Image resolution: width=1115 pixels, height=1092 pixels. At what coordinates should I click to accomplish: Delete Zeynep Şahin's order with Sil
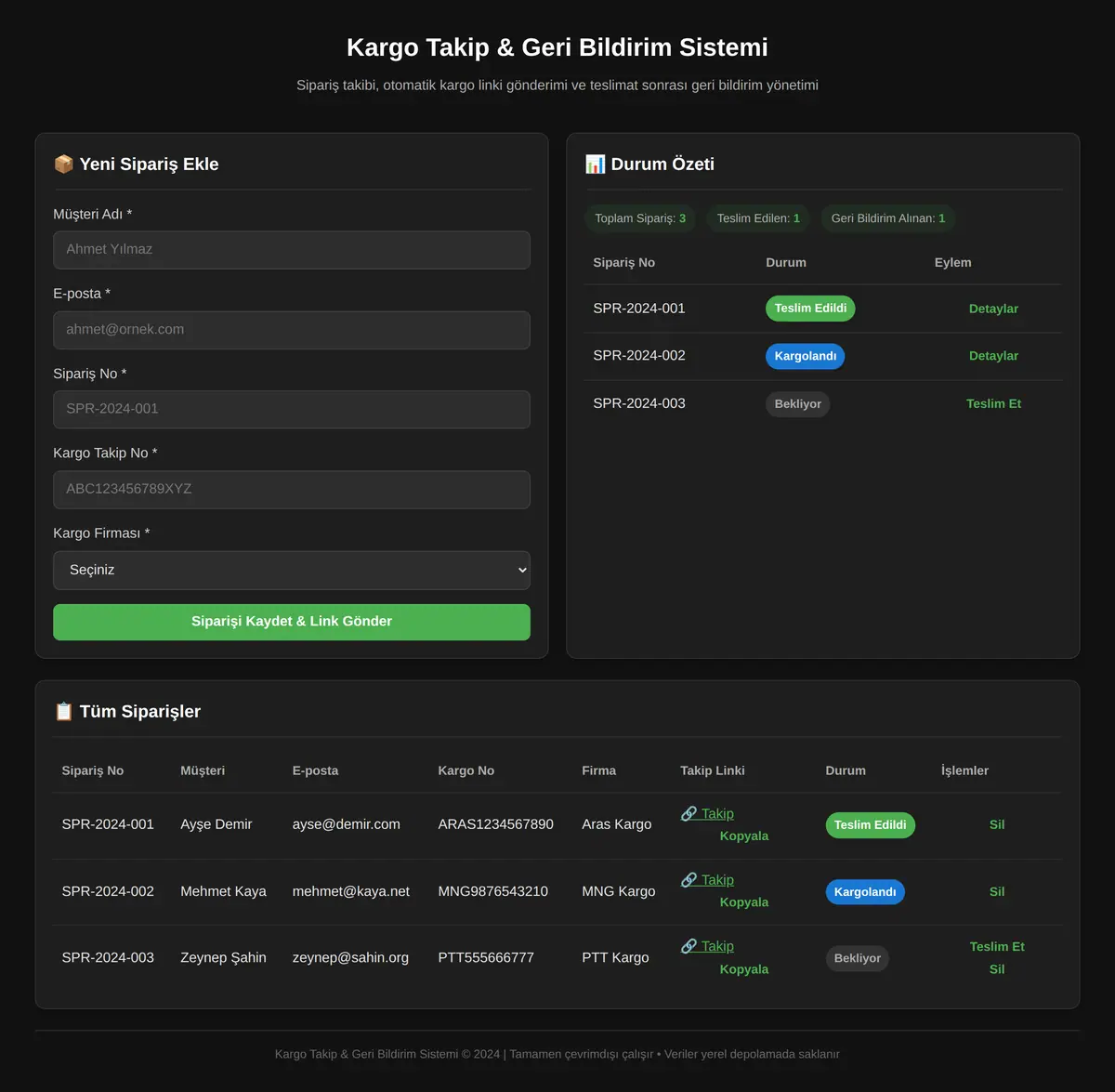pyautogui.click(x=997, y=968)
